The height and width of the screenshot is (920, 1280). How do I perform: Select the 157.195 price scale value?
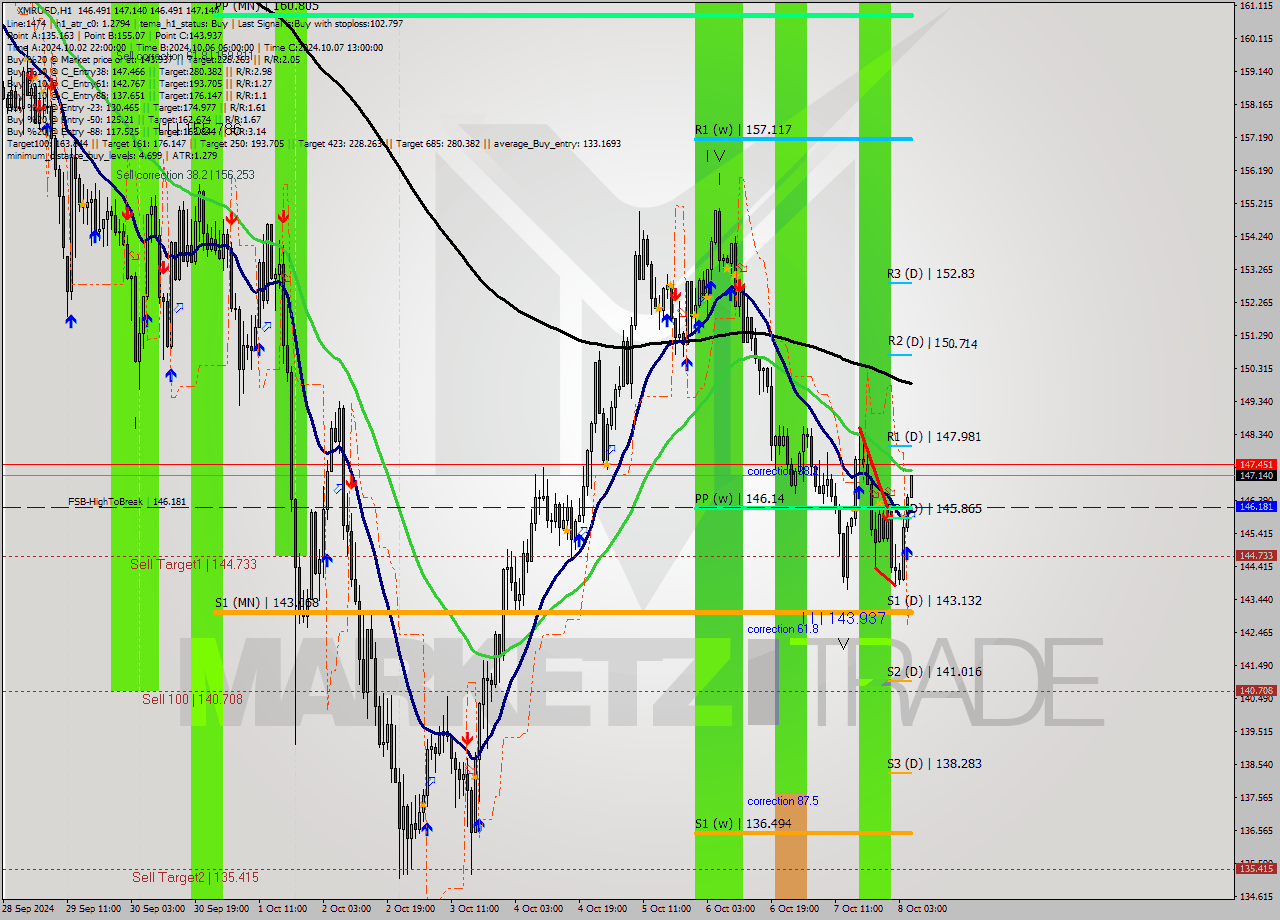pyautogui.click(x=1256, y=137)
